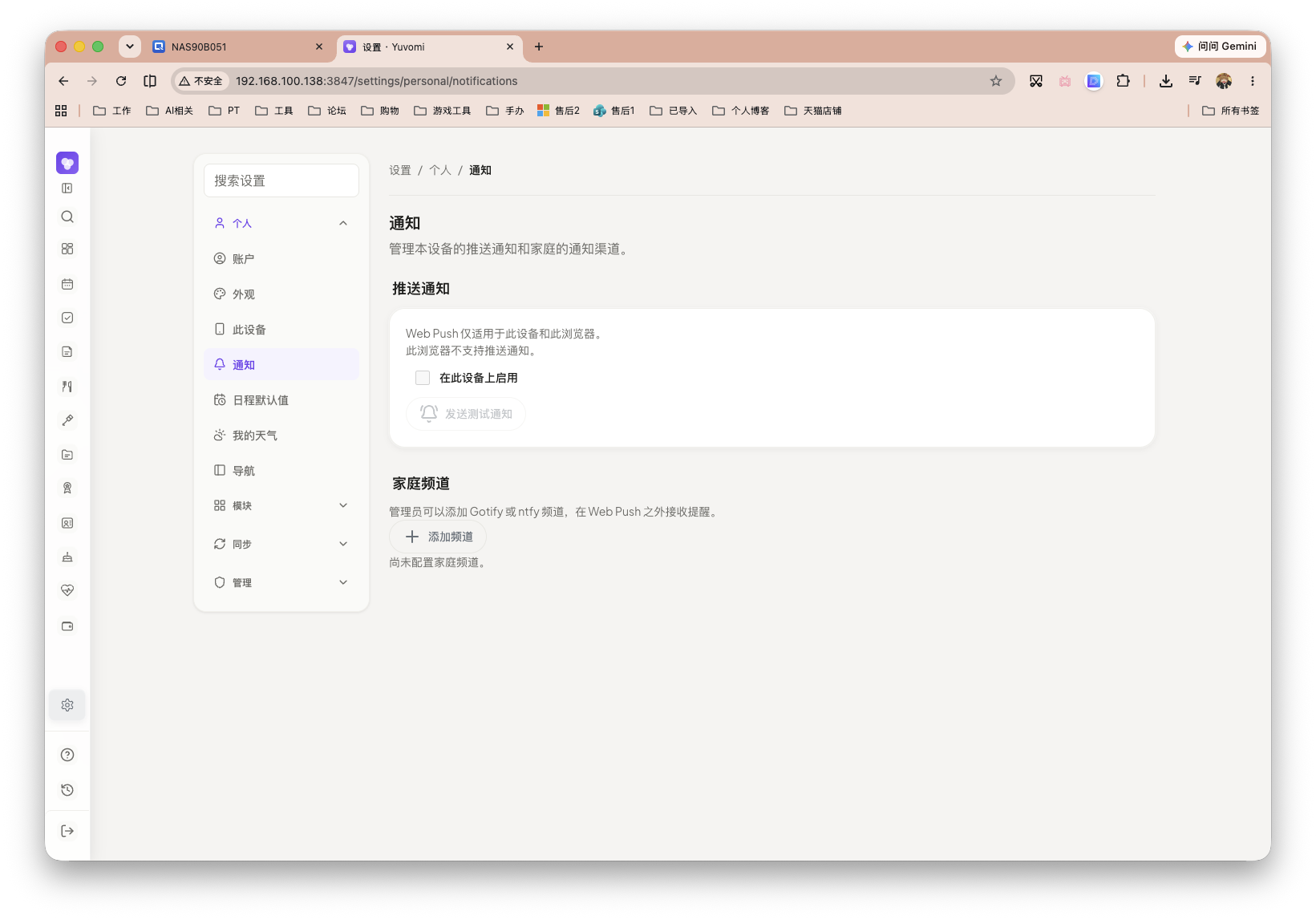
Task: Open settings gear icon in sidebar
Action: 67,705
